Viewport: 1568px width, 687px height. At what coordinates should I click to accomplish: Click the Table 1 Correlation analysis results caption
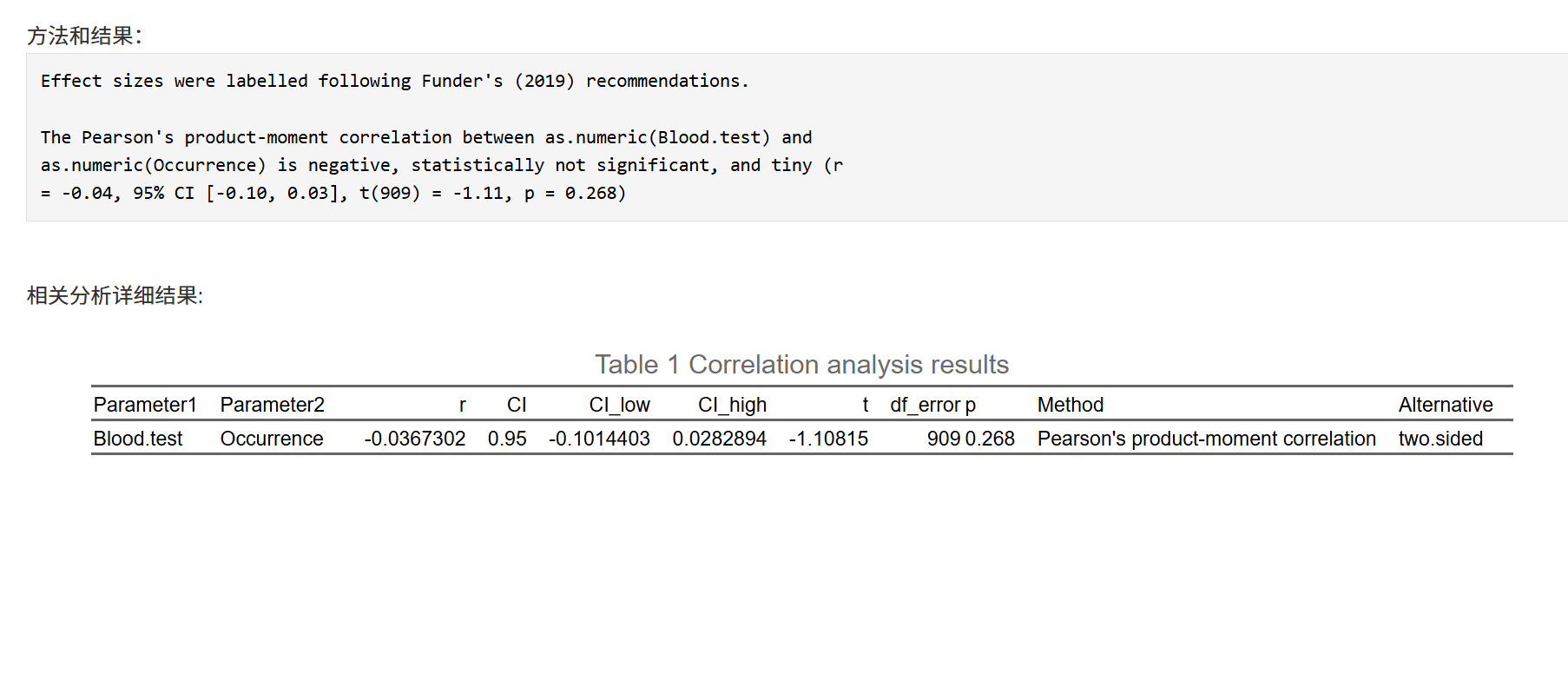pos(801,364)
